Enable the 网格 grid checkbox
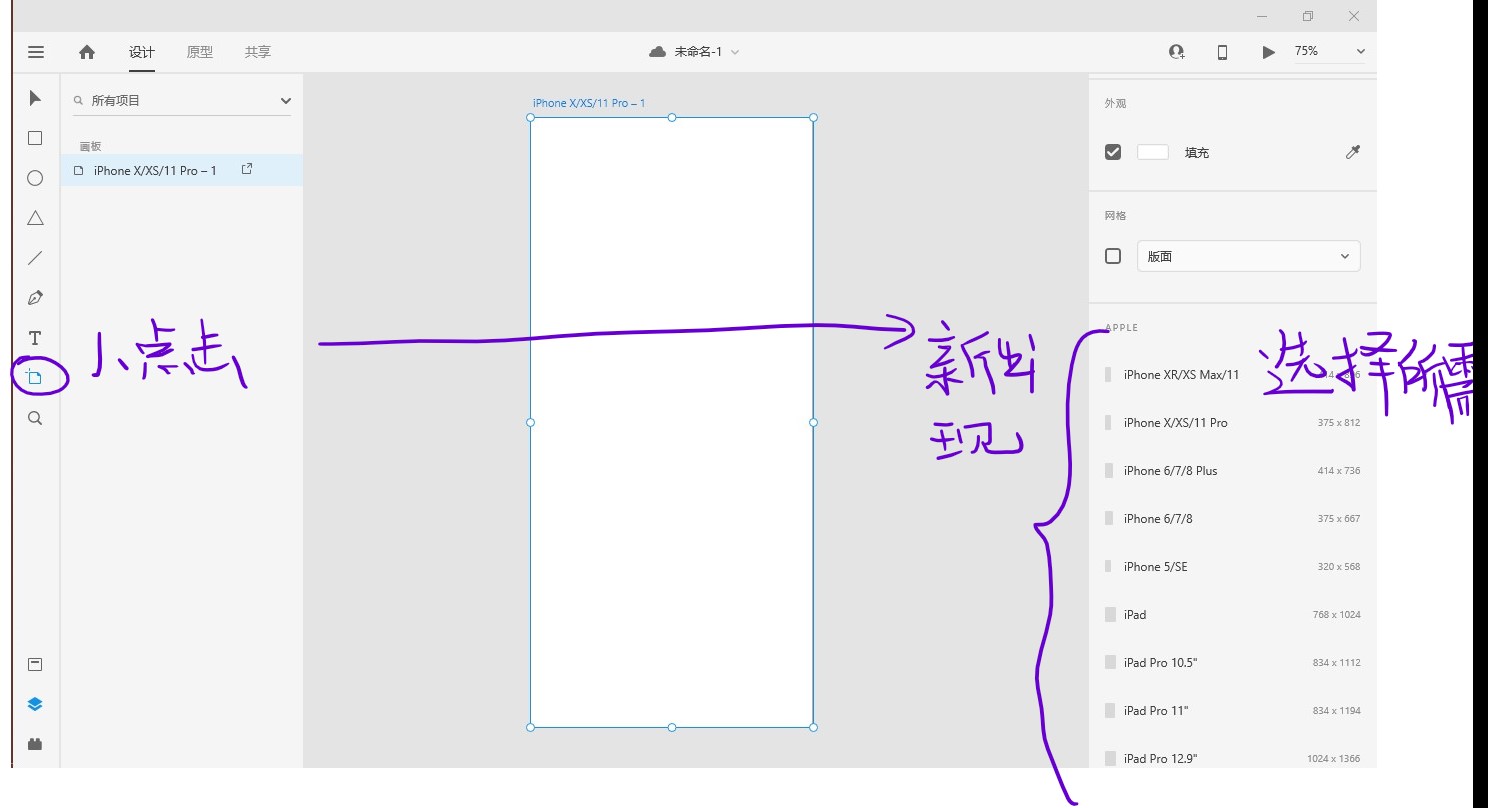Viewport: 1488px width, 808px height. pyautogui.click(x=1113, y=256)
